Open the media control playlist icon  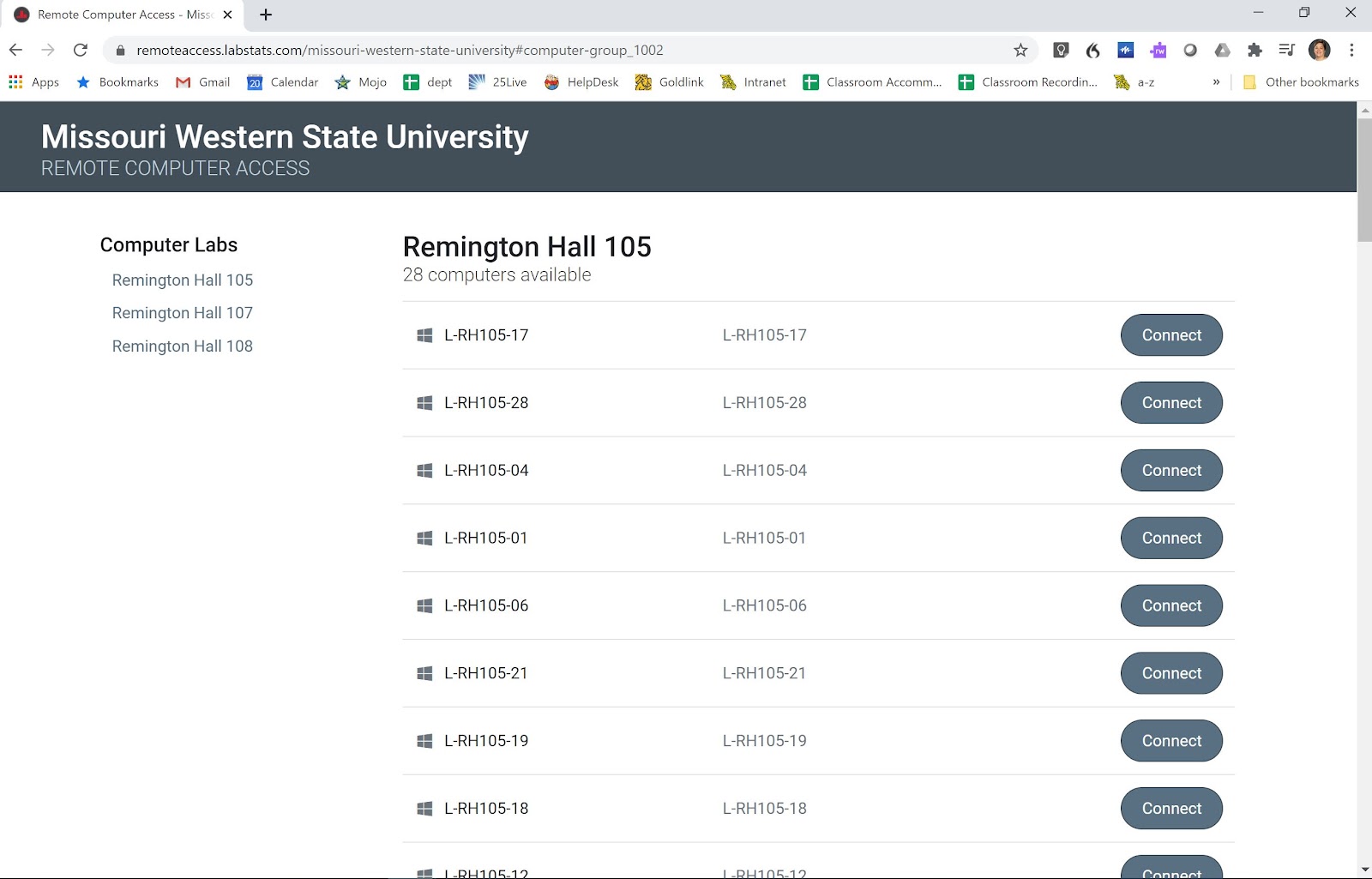tap(1286, 50)
